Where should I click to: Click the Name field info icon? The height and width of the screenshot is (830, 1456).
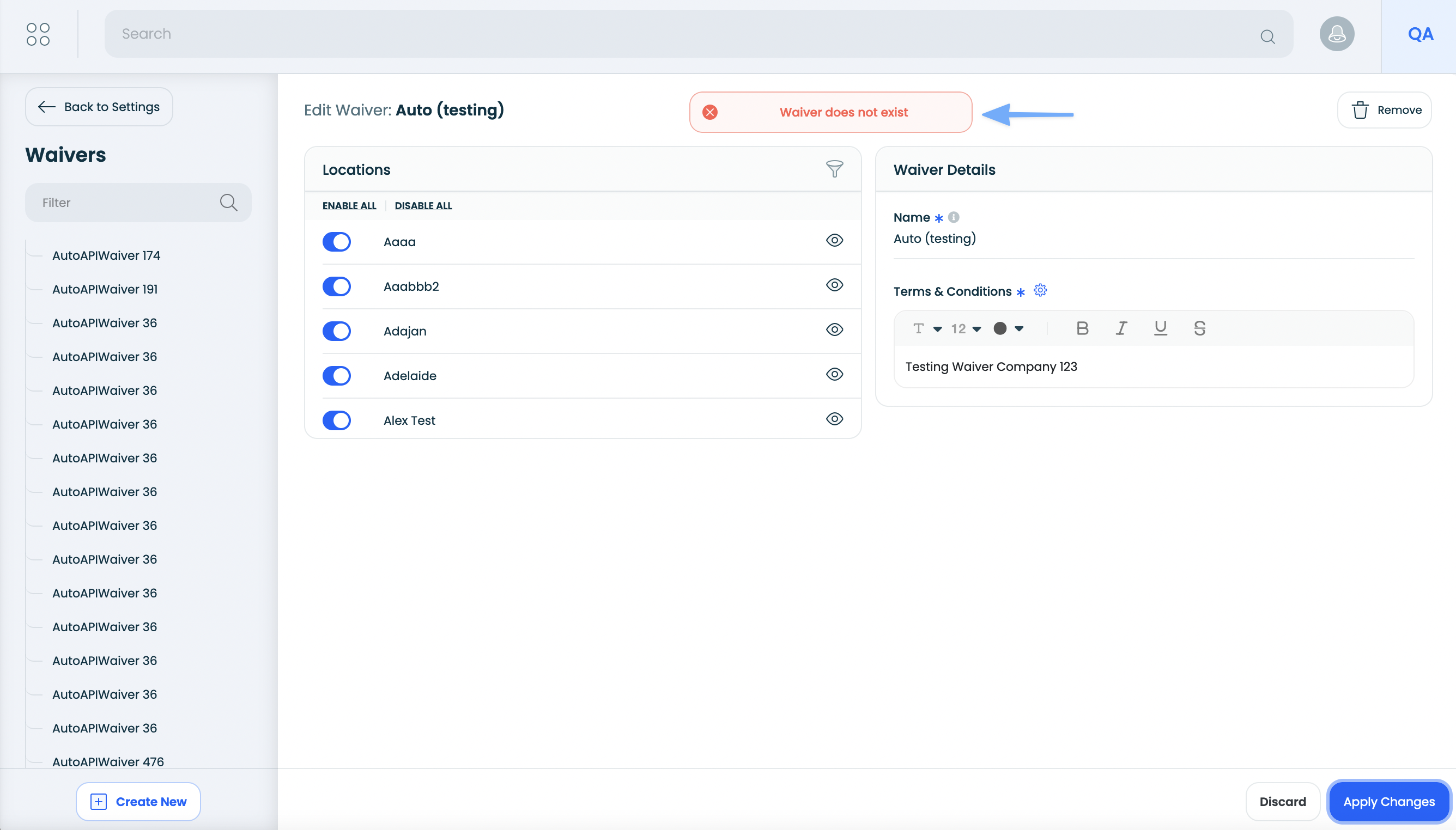point(954,217)
